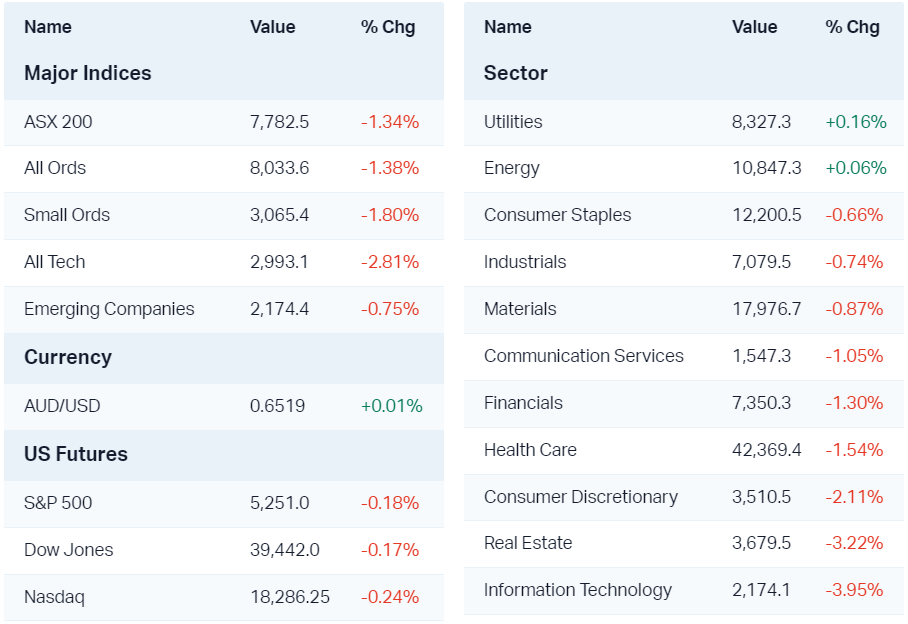This screenshot has height=624, width=908.
Task: Click Information Technology sector name
Action: [578, 590]
